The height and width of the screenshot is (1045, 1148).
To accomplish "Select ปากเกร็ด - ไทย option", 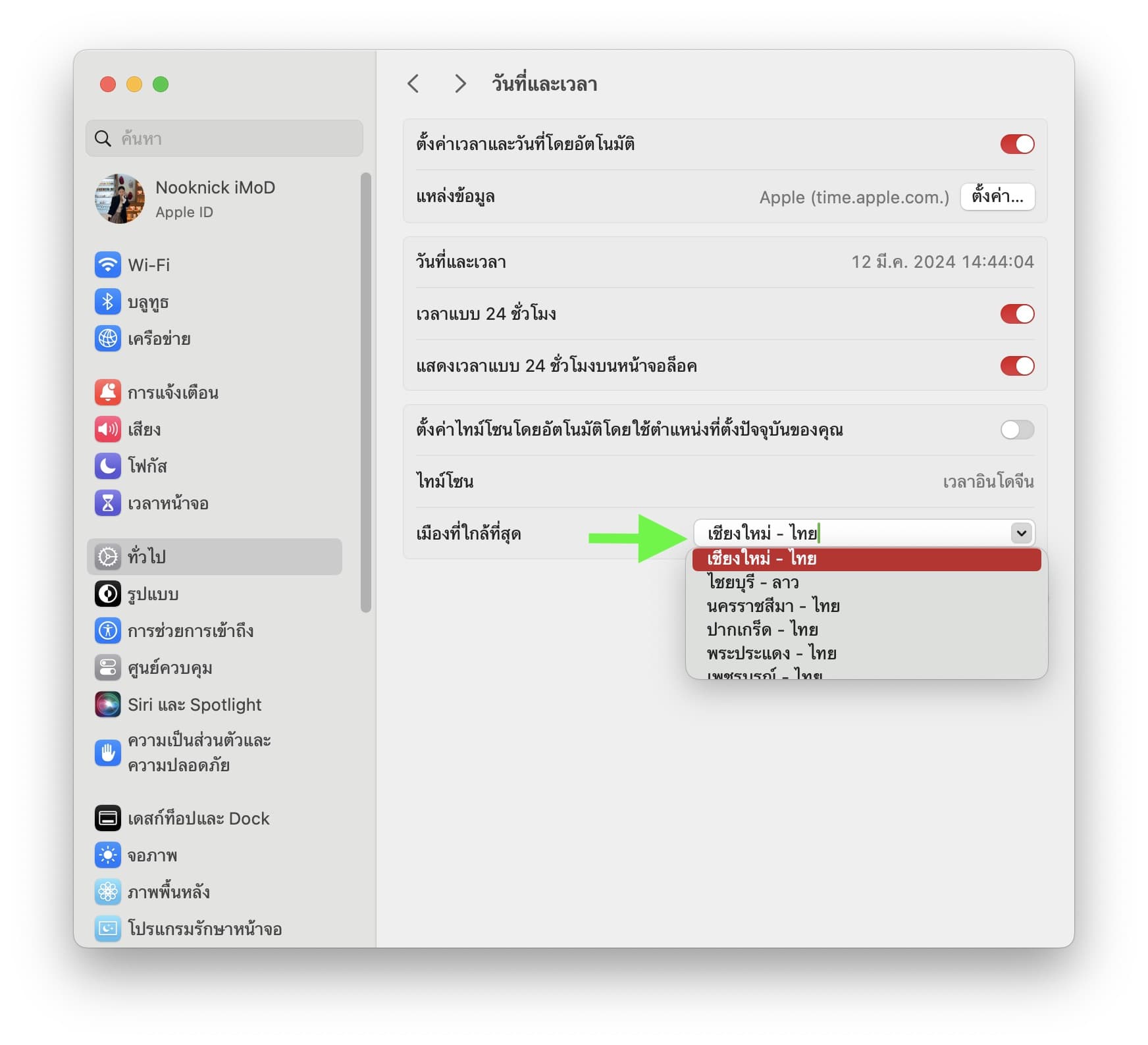I will [x=762, y=630].
